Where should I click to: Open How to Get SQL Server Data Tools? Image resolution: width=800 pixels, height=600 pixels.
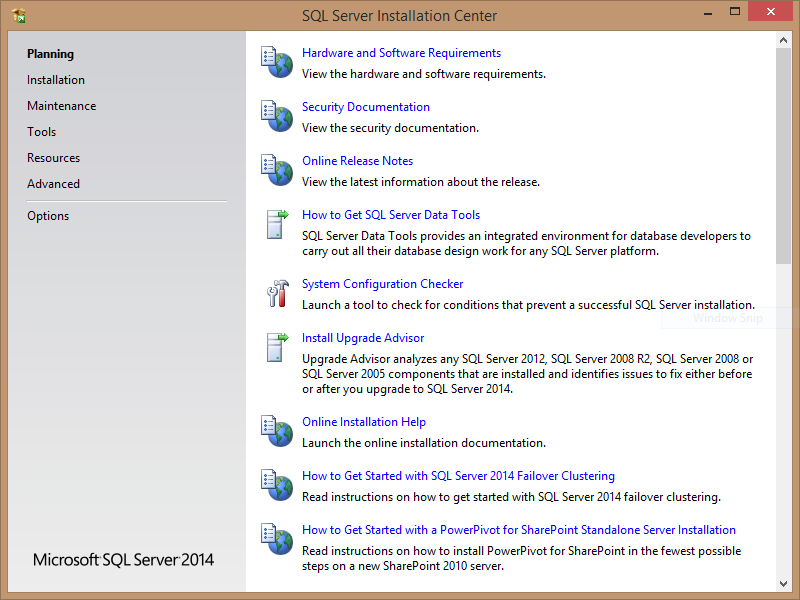pos(391,215)
